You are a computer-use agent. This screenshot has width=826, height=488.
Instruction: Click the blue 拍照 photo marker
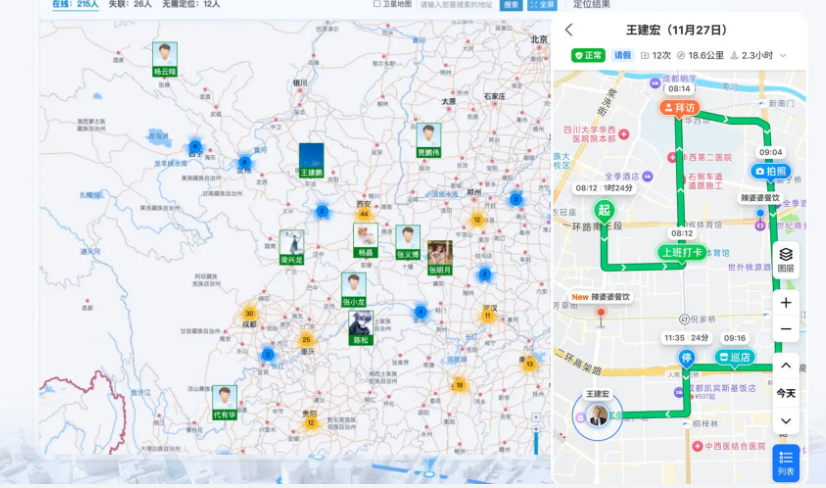point(770,171)
